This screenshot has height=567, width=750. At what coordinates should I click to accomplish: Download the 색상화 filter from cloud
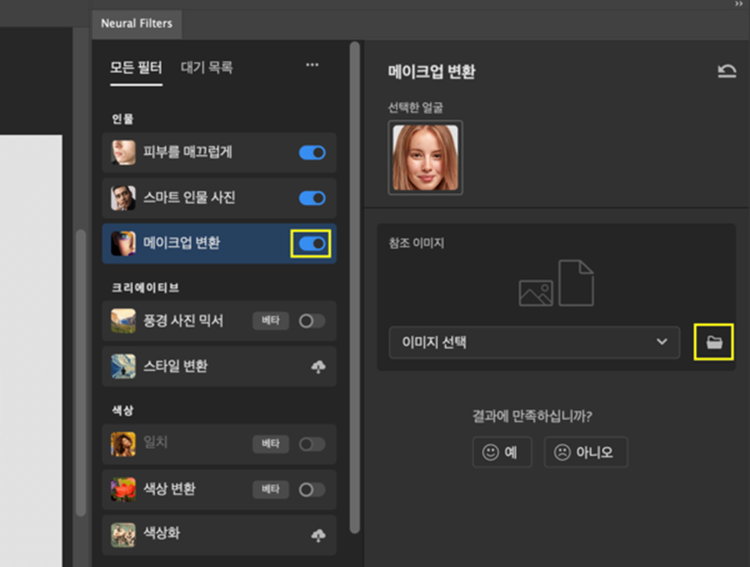tap(318, 535)
